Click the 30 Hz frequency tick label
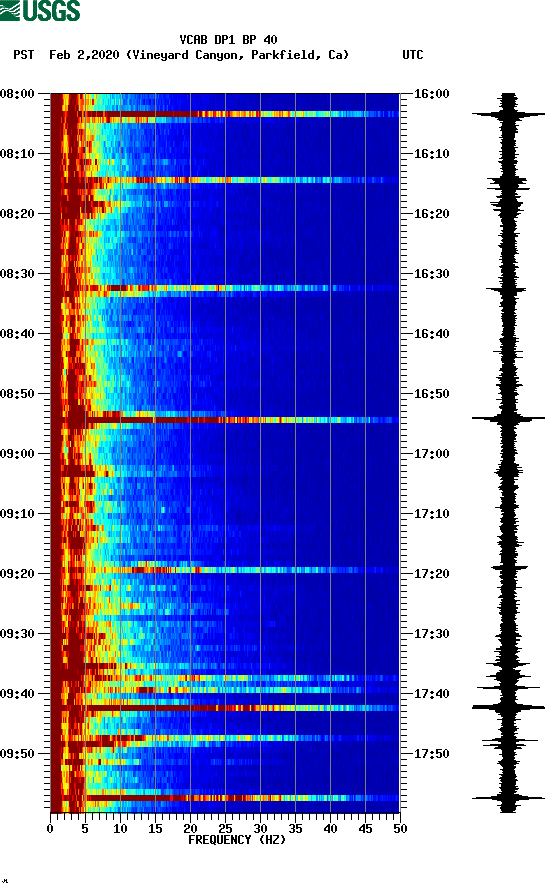Screen dimensions: 552x892 coord(260,829)
